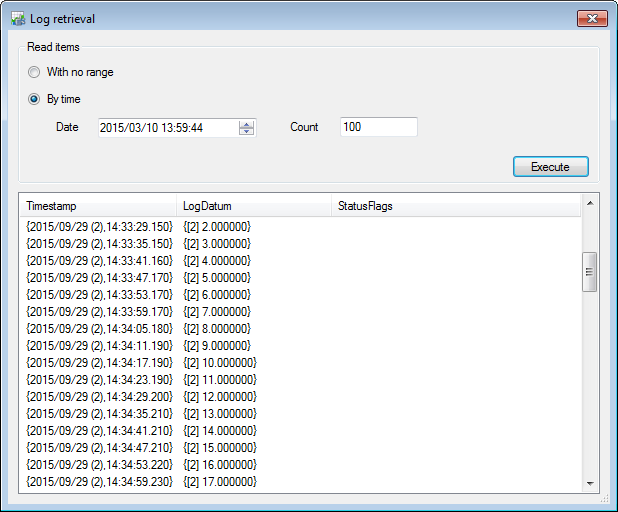This screenshot has height=512, width=618.
Task: Click the Count input field
Action: pos(378,127)
